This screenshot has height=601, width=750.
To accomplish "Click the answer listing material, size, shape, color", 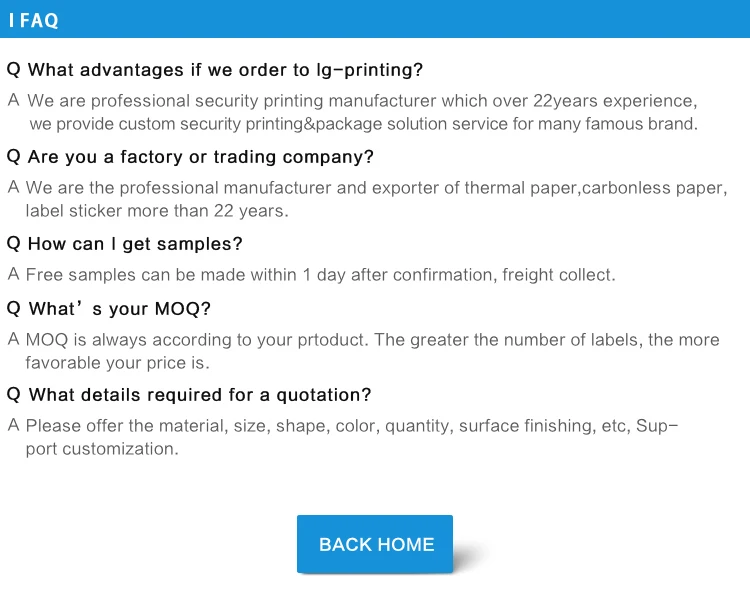I will point(352,426).
